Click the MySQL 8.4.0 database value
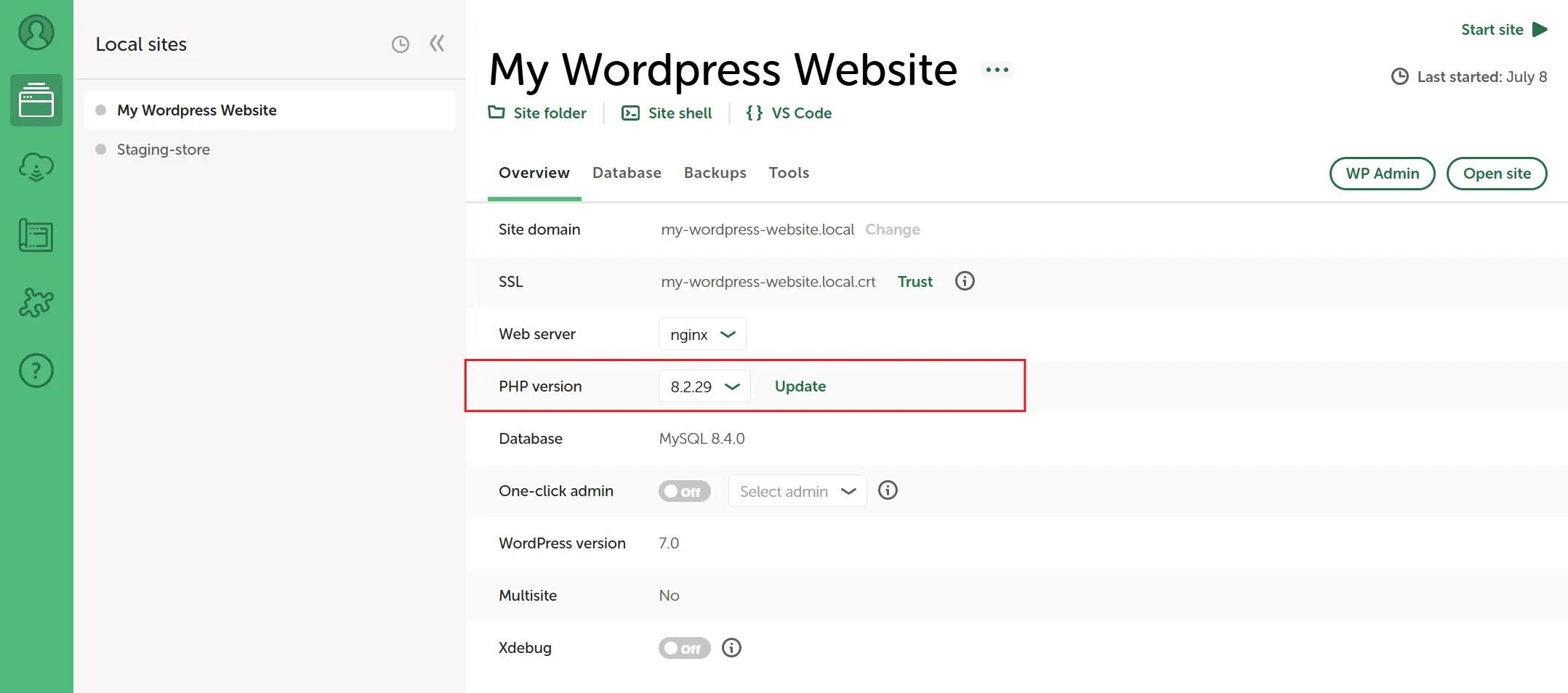The image size is (1568, 693). click(701, 439)
